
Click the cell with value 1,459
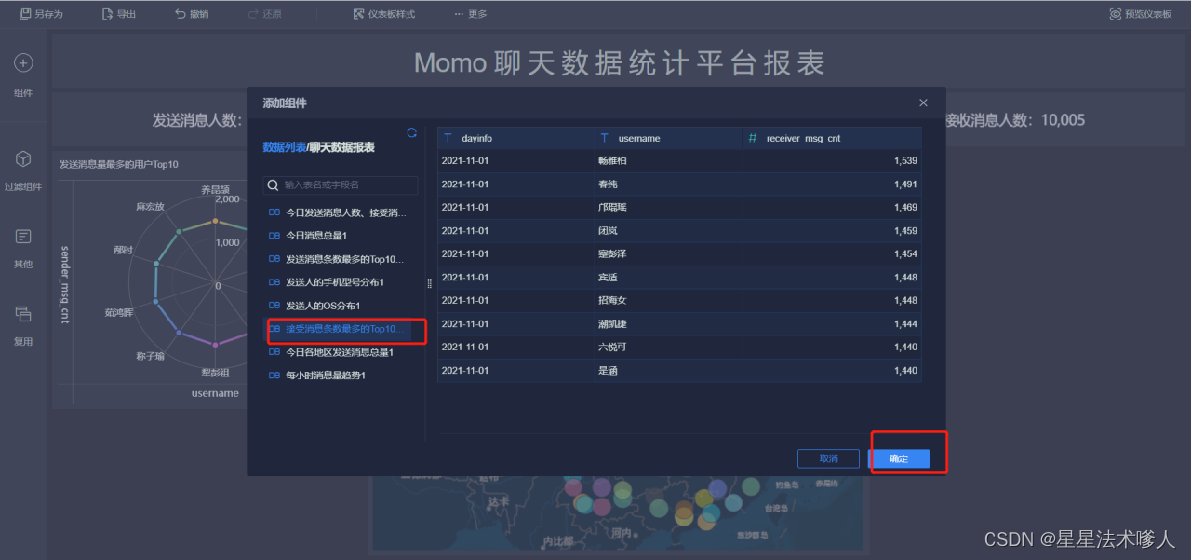[832, 230]
